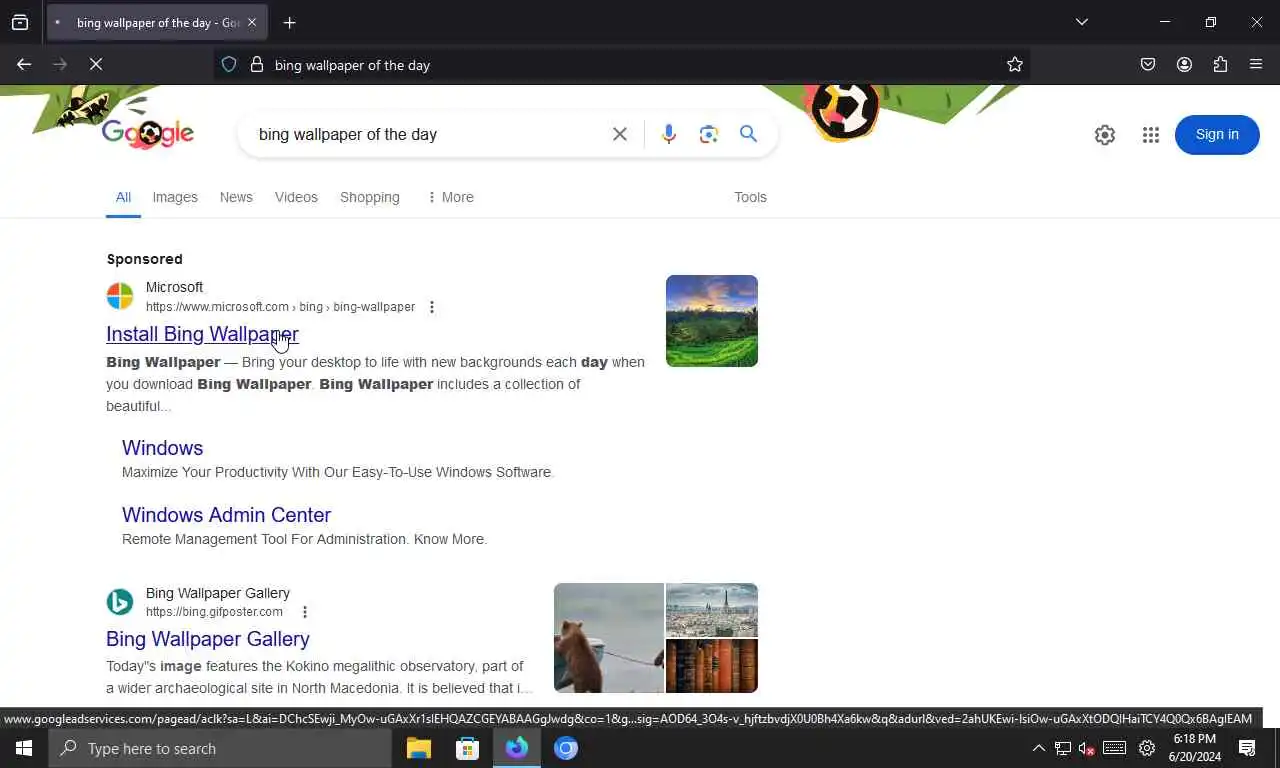Open Microsoft ad options menu
Screen dimensions: 1280x768
[432, 307]
